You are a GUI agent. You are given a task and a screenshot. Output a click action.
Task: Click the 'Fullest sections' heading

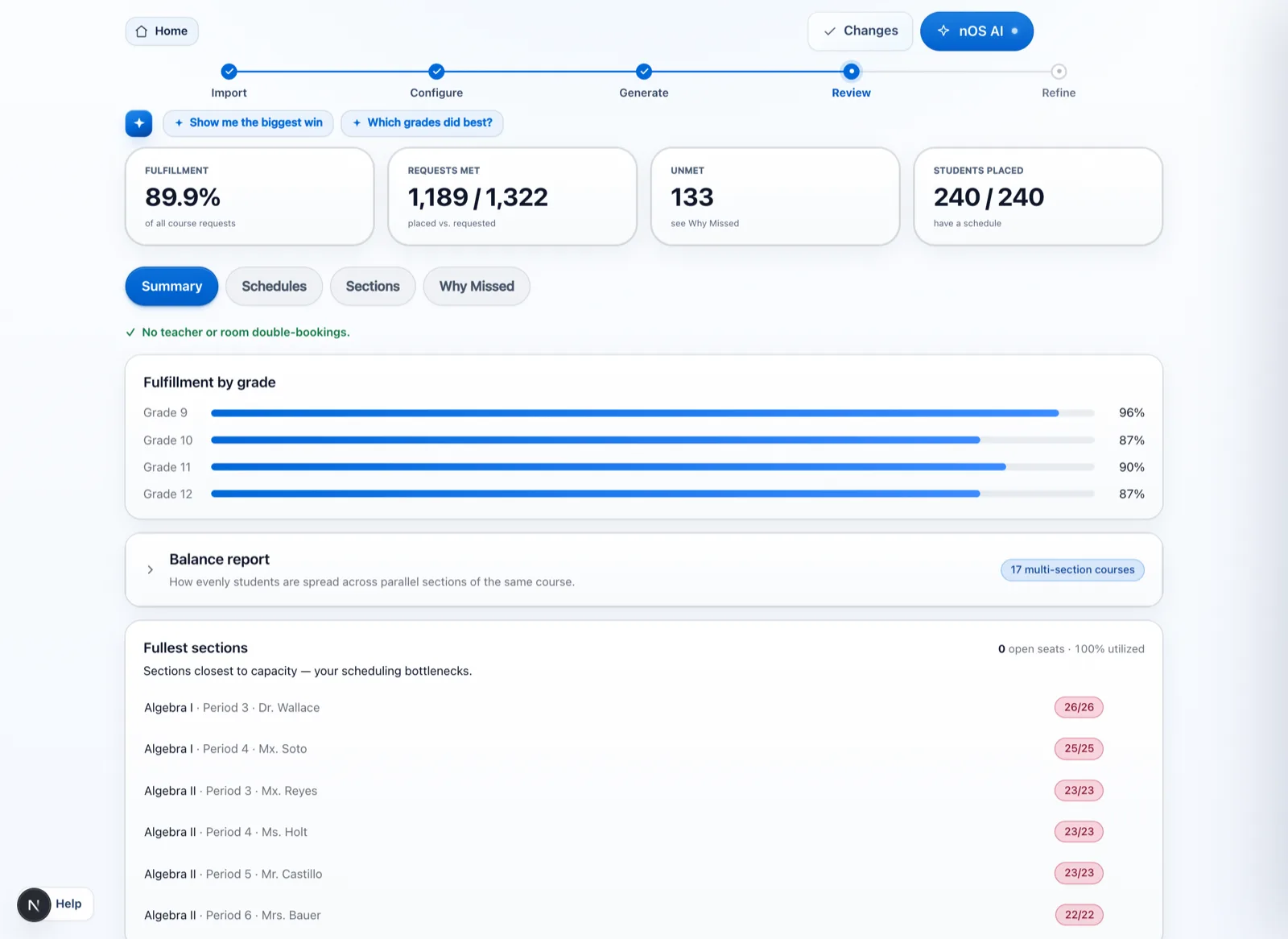(196, 648)
